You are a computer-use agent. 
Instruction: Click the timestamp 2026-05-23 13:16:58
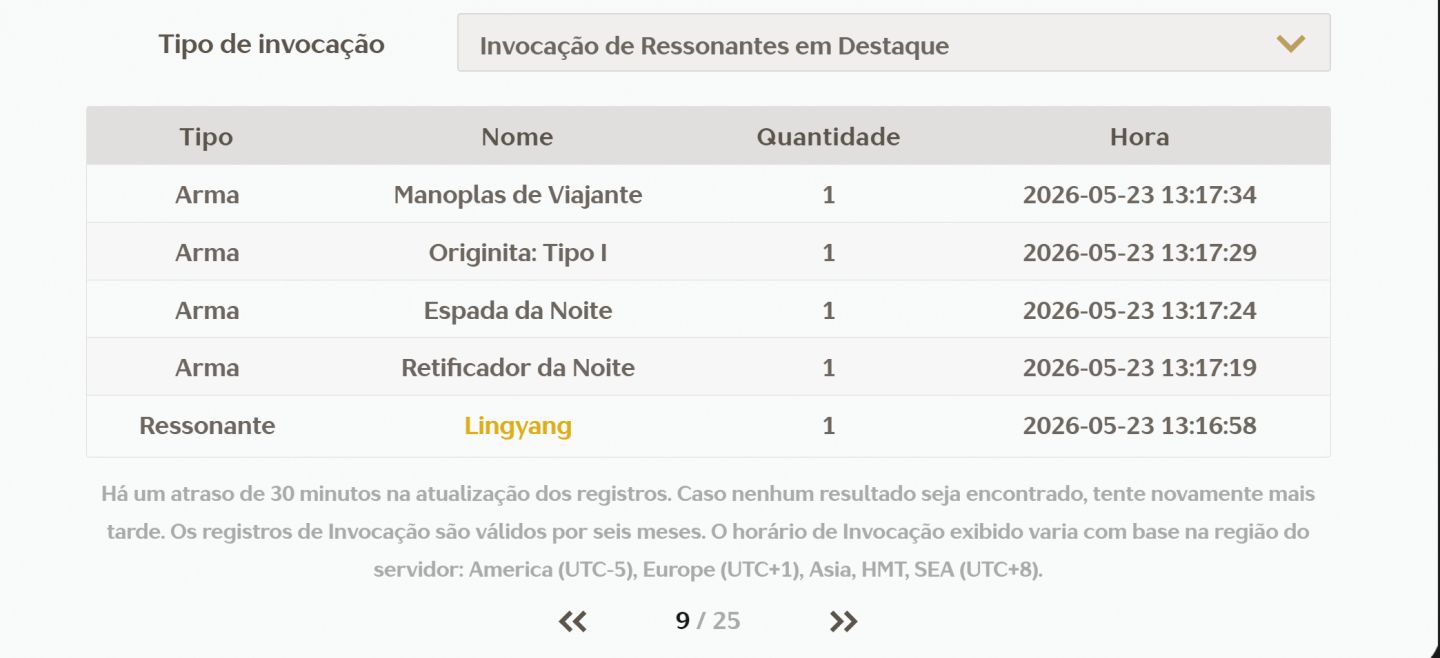[x=1139, y=426]
